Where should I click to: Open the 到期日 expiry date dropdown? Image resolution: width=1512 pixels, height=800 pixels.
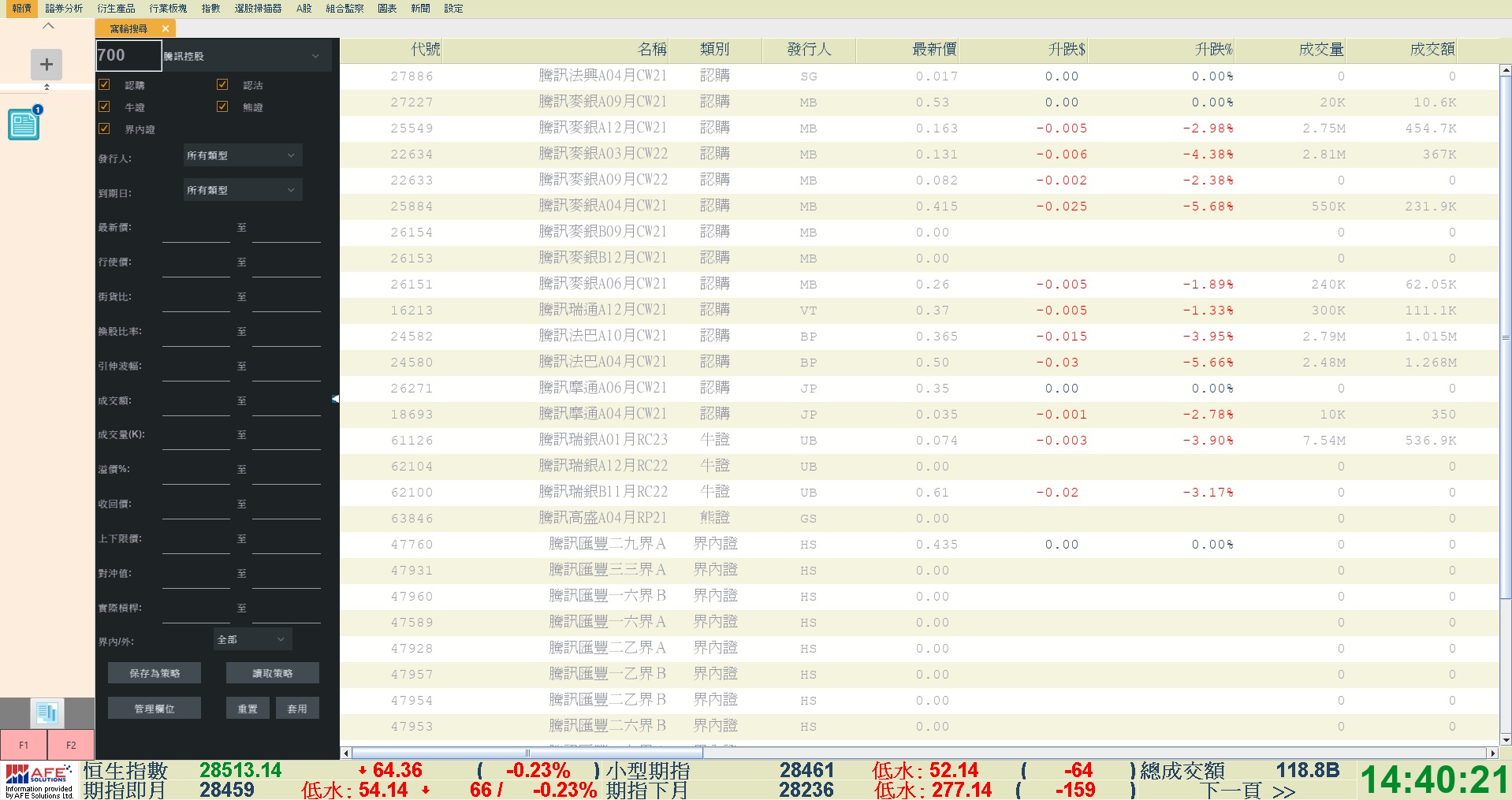coord(242,190)
